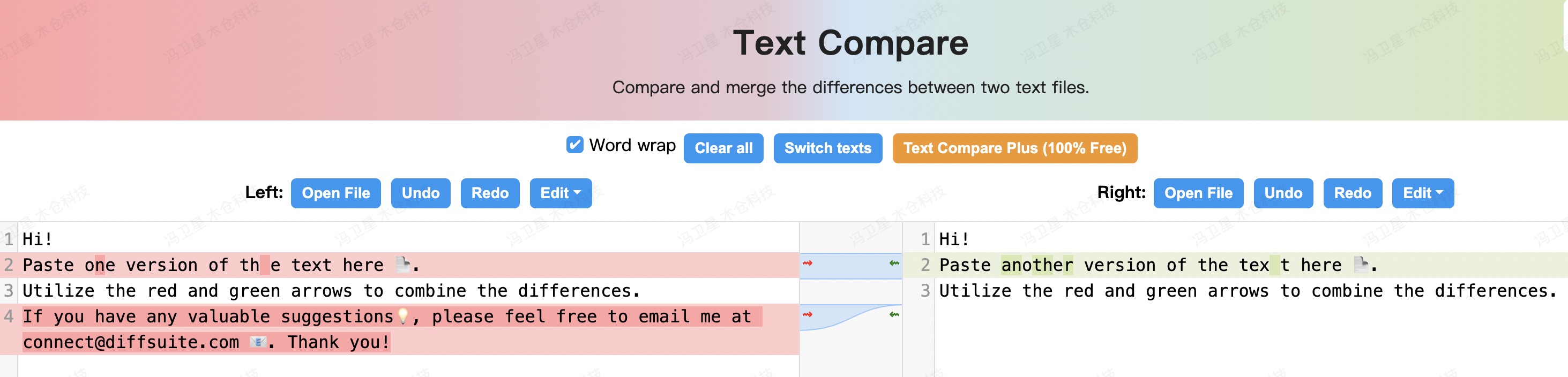Toggle the Word wrap checkbox

574,145
